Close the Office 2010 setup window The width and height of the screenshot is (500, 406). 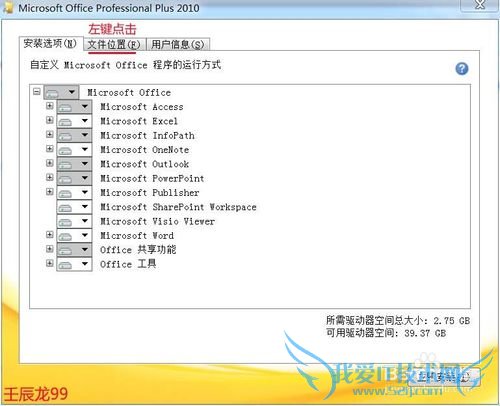tap(480, 5)
